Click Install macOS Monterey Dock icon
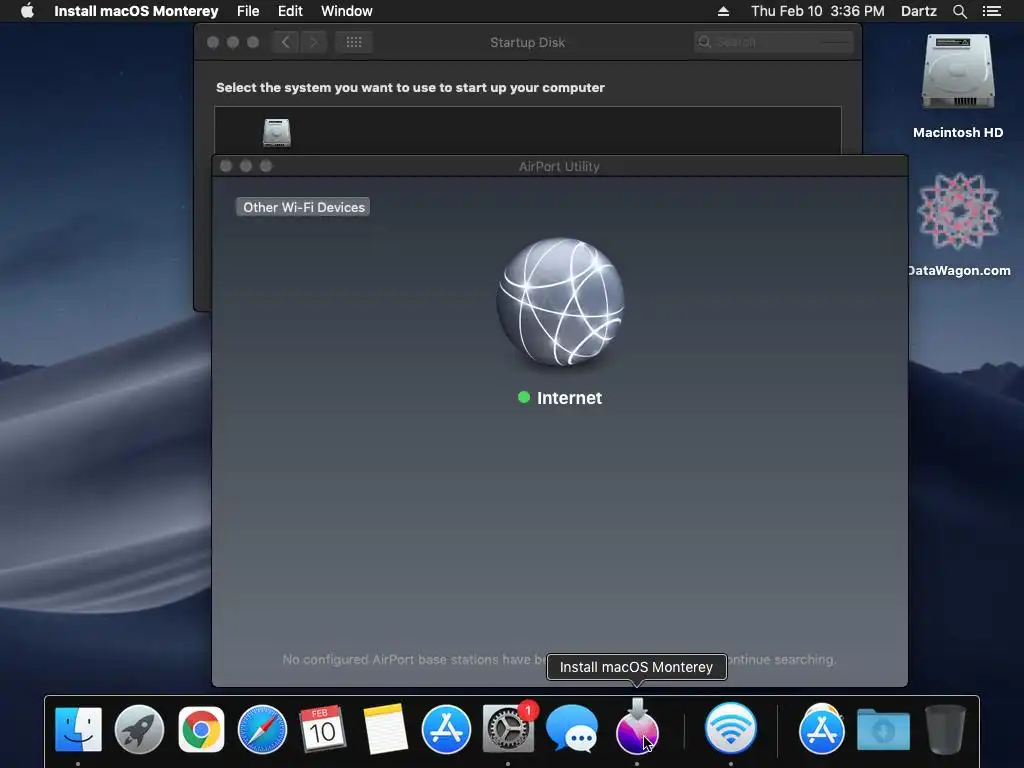Image resolution: width=1024 pixels, height=768 pixels. [x=637, y=729]
